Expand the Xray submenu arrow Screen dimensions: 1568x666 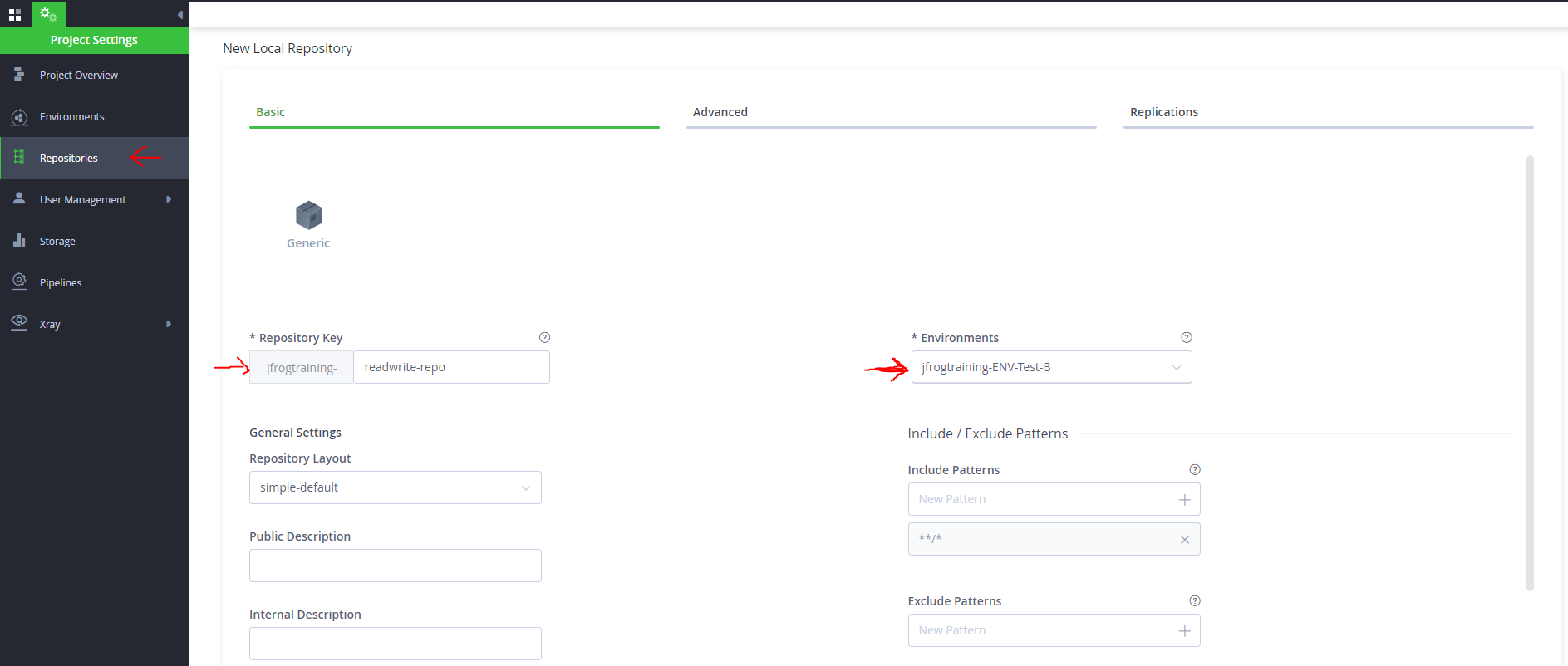click(x=169, y=324)
